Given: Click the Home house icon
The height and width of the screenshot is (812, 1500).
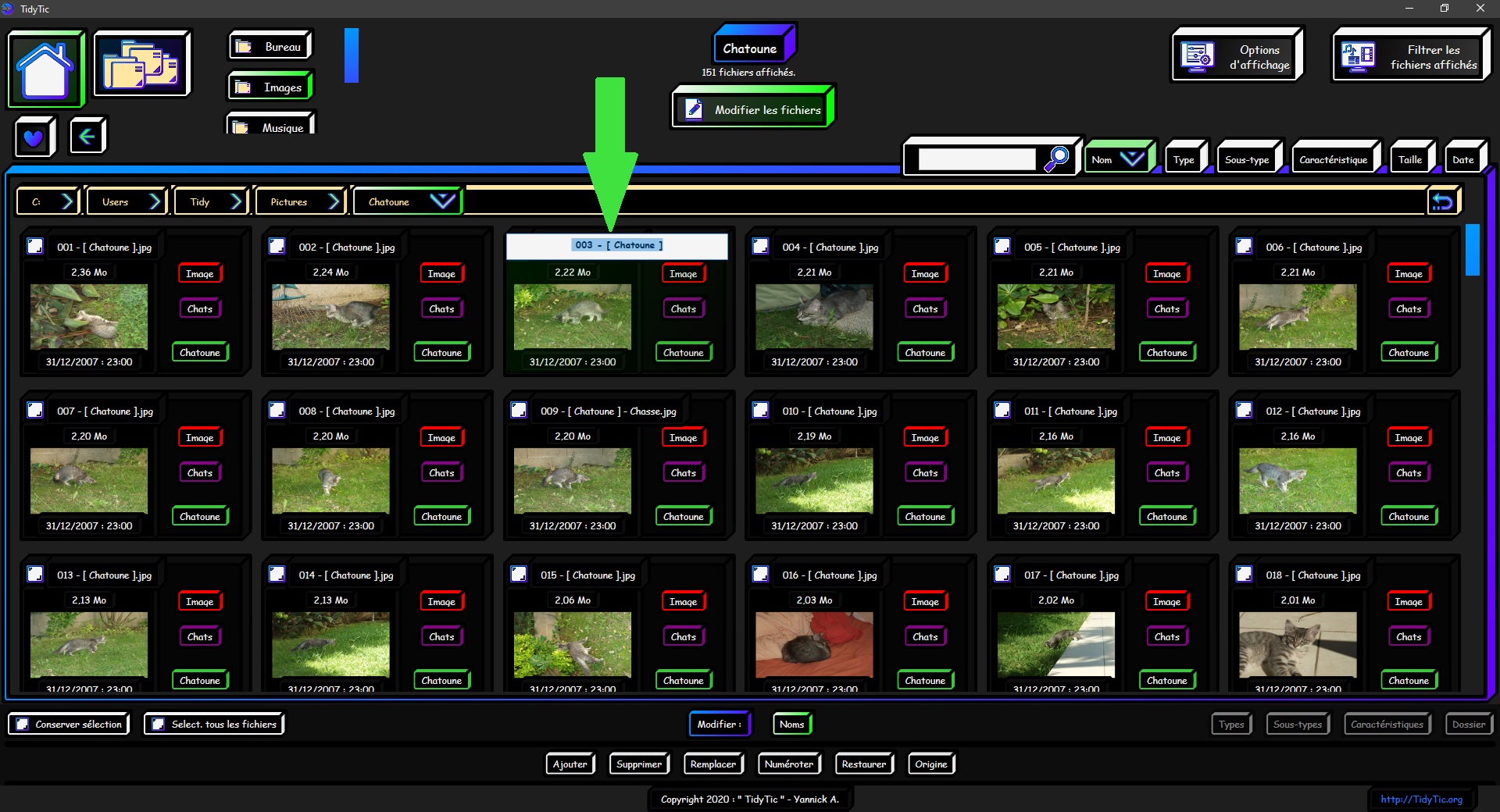Looking at the screenshot, I should [x=45, y=69].
